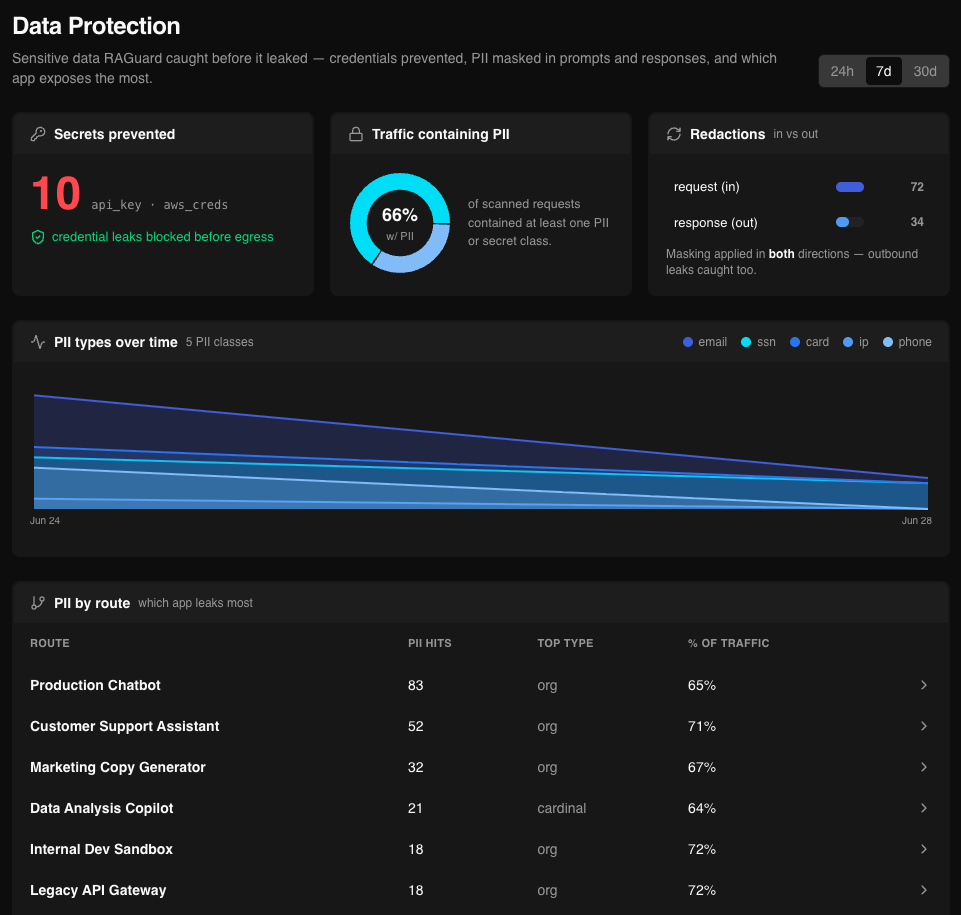961x915 pixels.
Task: Click credential leaks blocked before egress text
Action: [162, 237]
